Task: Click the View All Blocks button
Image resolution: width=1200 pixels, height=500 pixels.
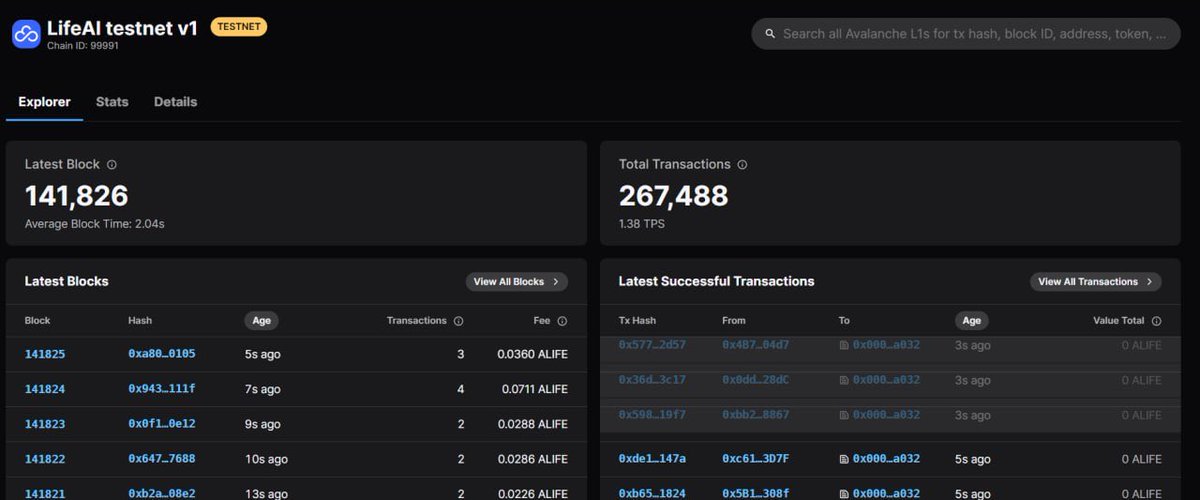Action: coord(517,282)
